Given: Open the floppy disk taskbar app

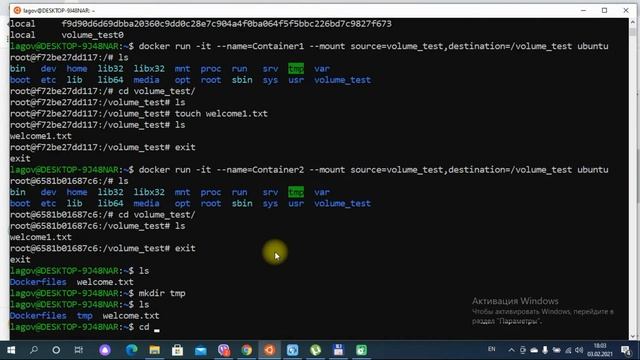Looking at the screenshot, I should point(338,350).
